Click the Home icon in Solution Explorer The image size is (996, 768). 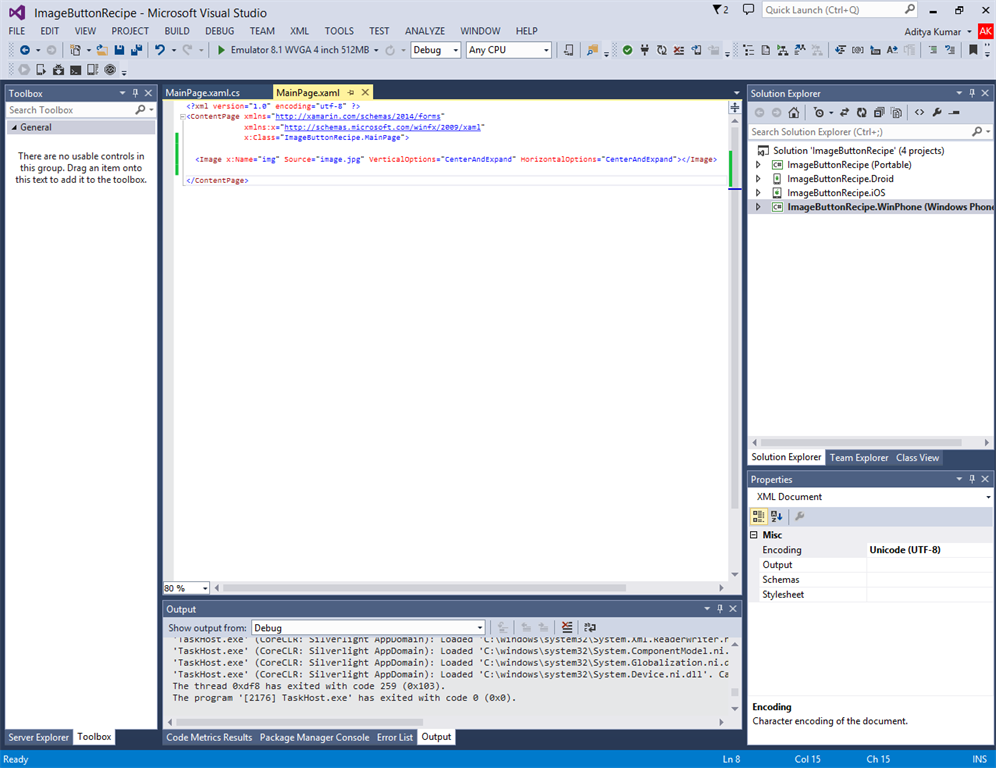pos(793,113)
